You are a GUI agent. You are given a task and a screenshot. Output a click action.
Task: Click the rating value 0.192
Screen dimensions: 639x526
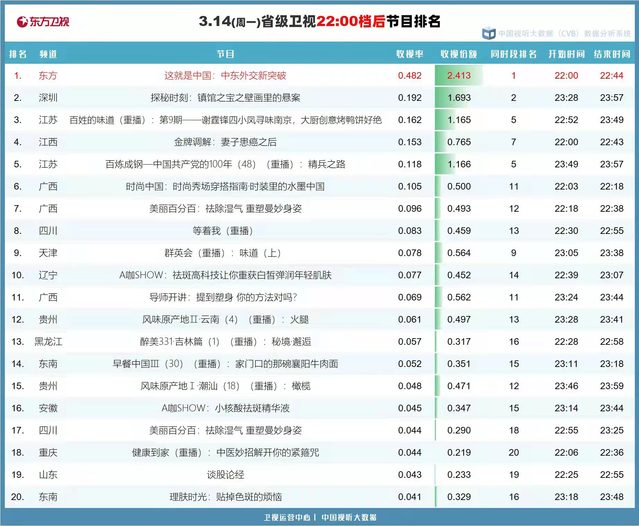pos(410,98)
